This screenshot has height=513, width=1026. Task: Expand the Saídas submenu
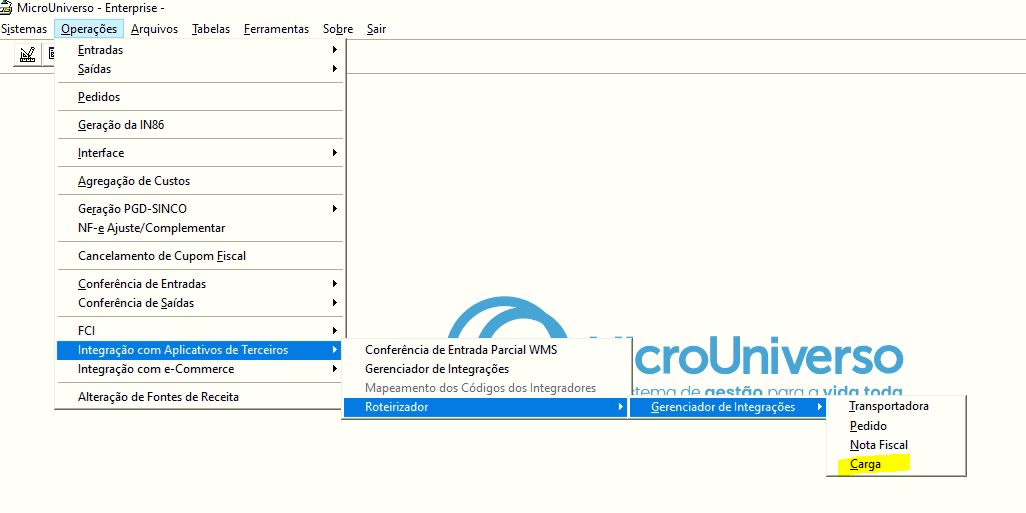(200, 69)
